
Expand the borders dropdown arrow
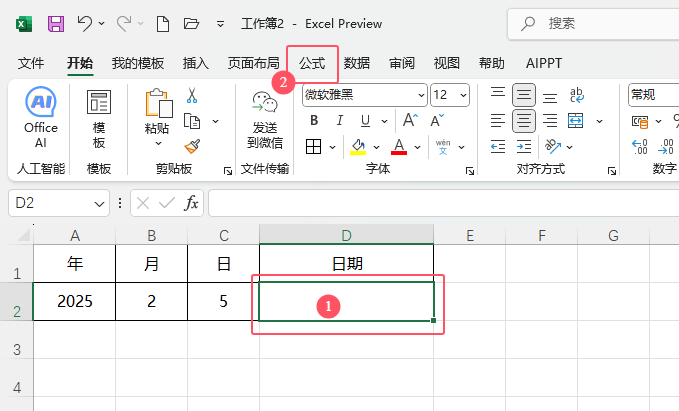click(332, 147)
